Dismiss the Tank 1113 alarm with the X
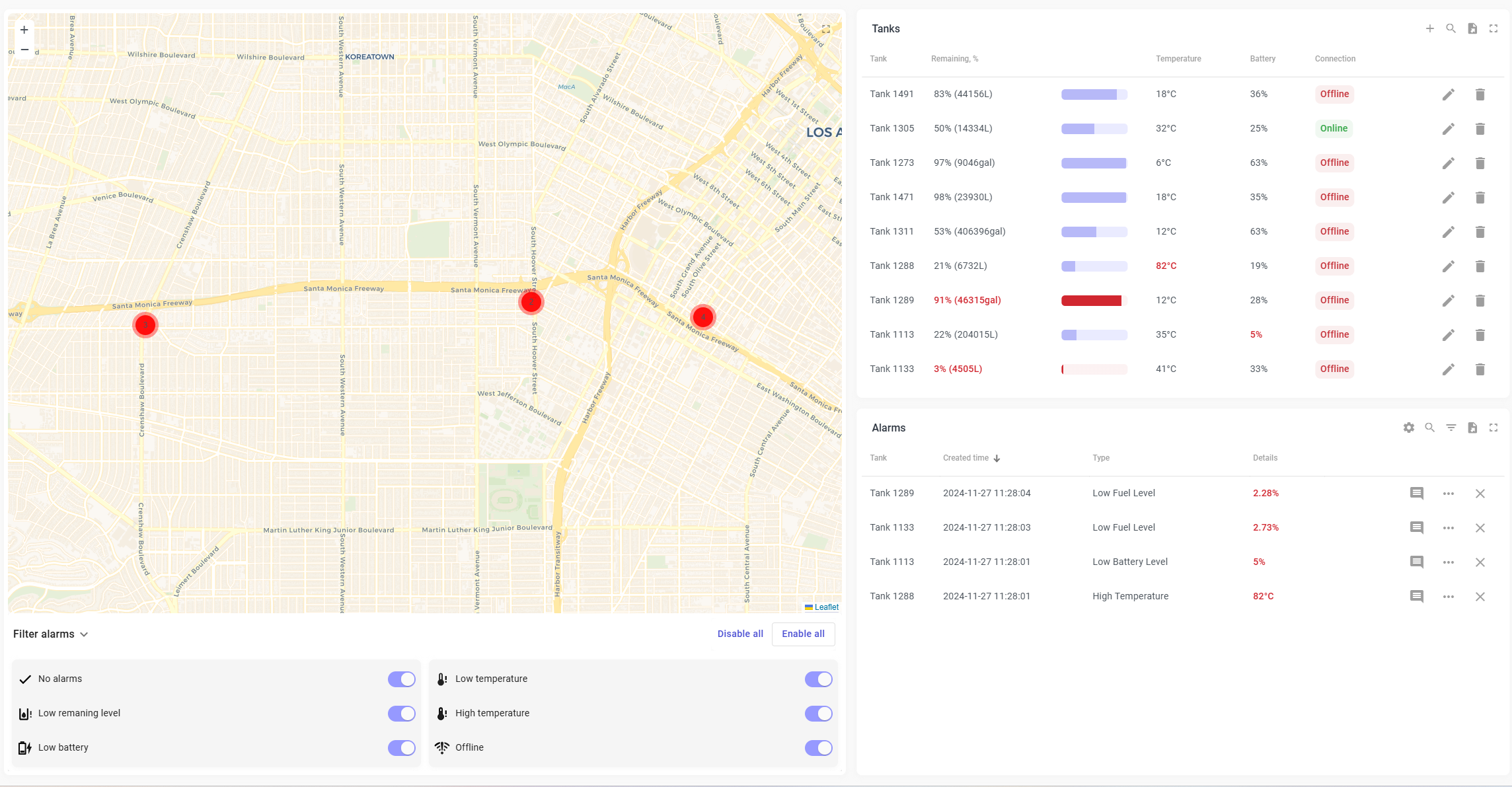Screen dimensions: 1512x787 [x=1480, y=562]
